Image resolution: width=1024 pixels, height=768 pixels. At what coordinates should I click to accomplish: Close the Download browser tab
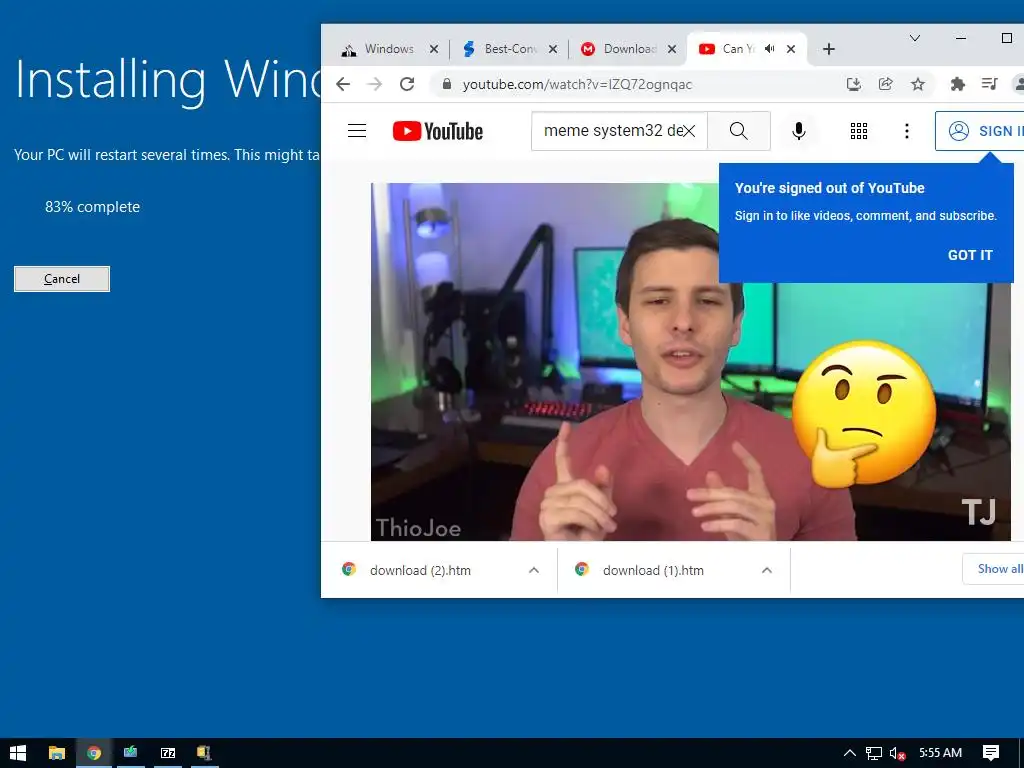coord(671,49)
